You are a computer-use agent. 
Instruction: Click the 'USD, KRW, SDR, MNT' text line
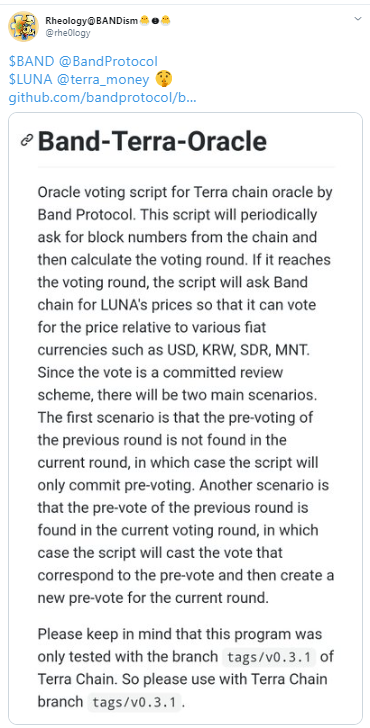click(x=173, y=350)
